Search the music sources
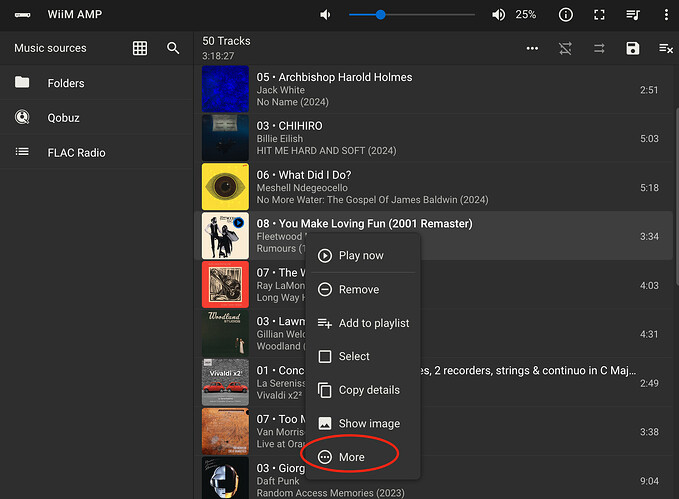The width and height of the screenshot is (679, 499). pyautogui.click(x=173, y=48)
